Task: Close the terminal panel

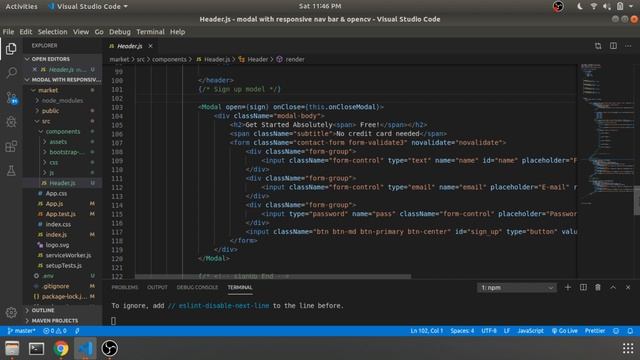Action: click(628, 287)
